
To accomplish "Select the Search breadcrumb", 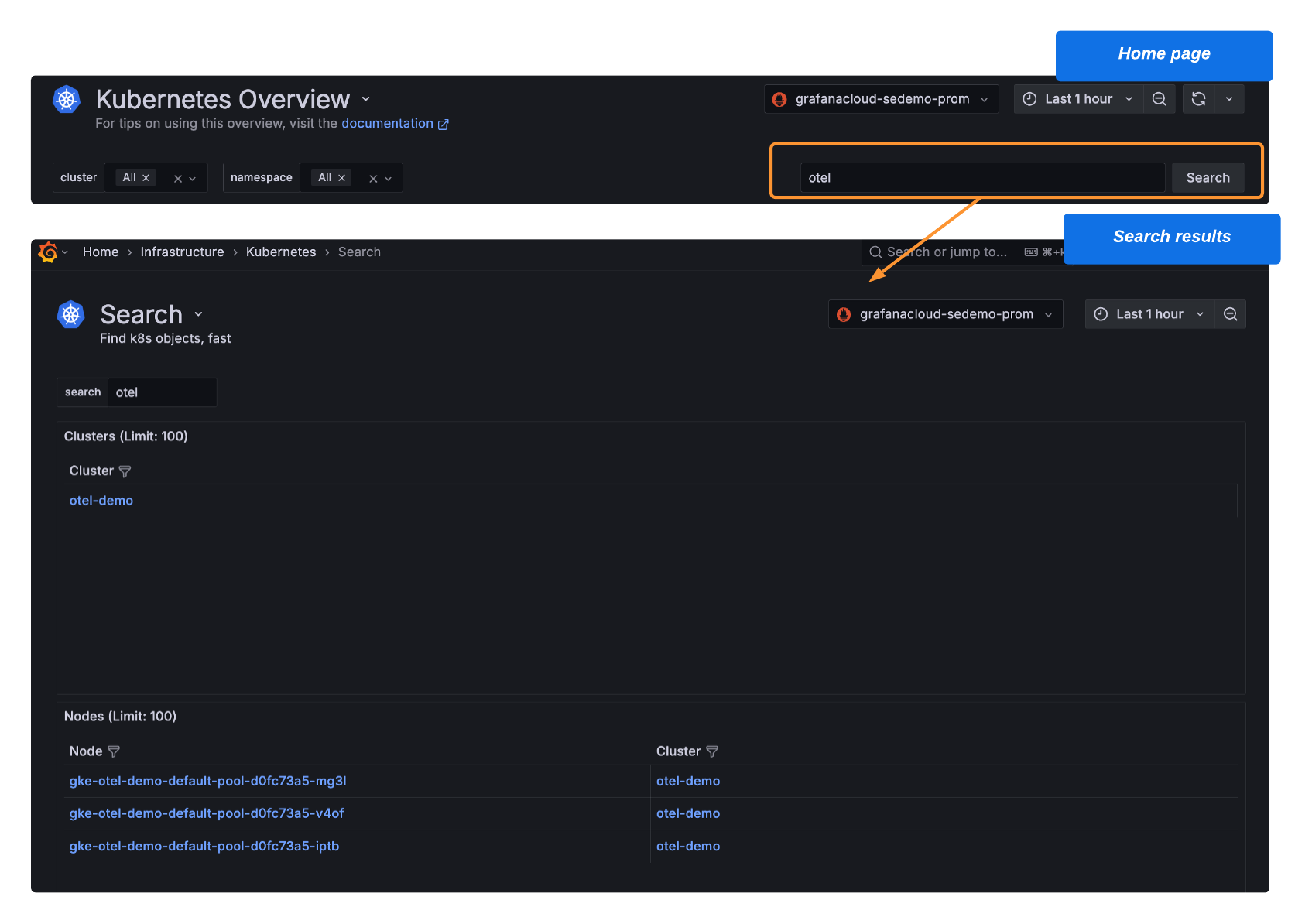I will coord(359,252).
